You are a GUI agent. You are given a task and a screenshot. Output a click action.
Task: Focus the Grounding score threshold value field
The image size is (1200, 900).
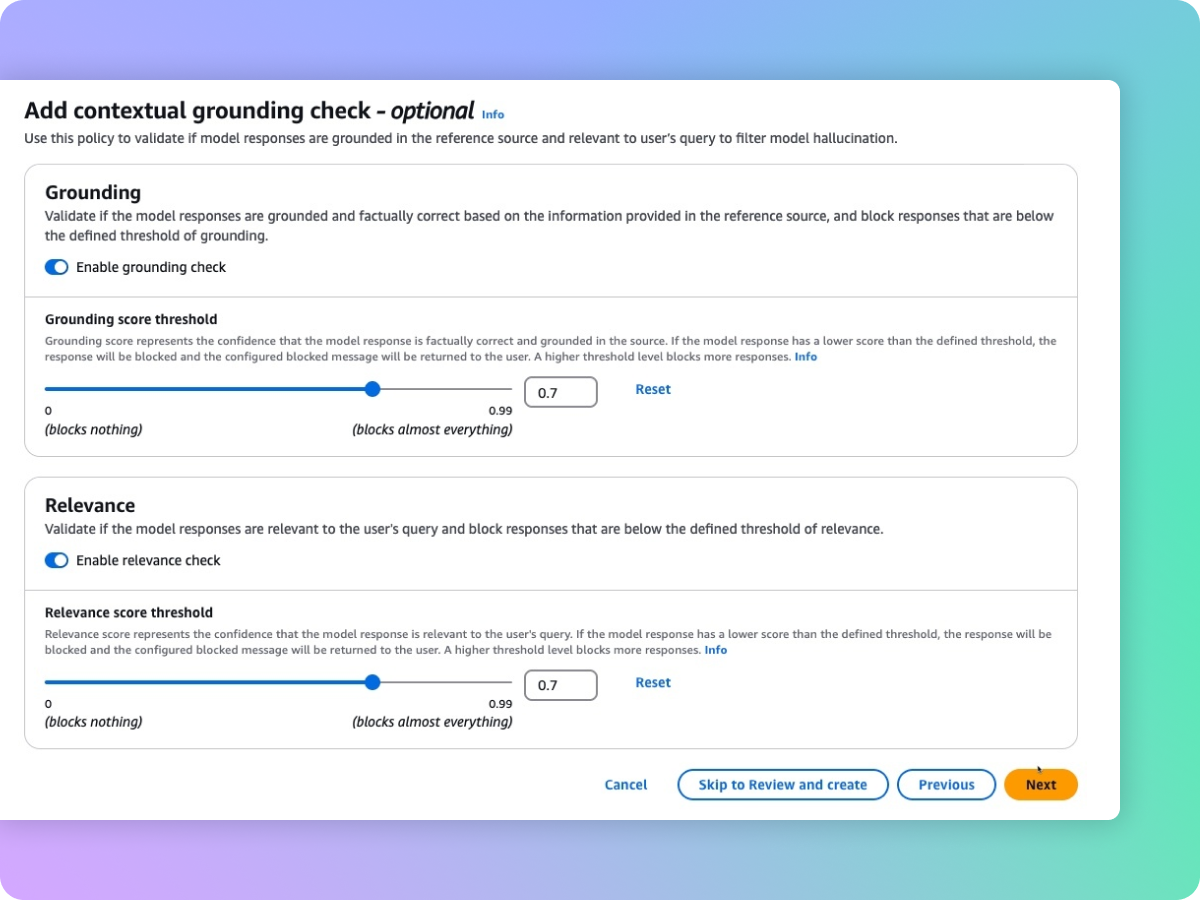[x=560, y=392]
